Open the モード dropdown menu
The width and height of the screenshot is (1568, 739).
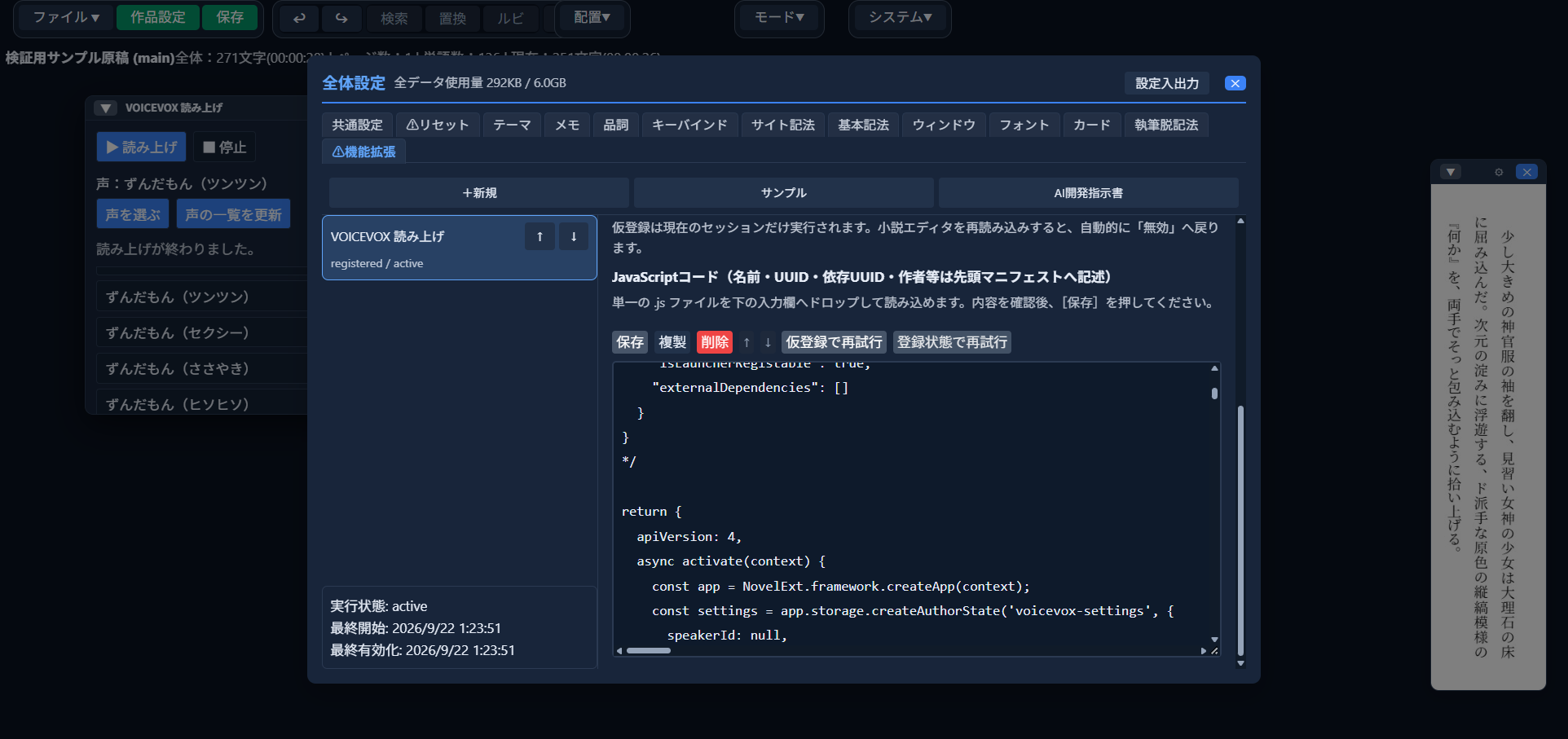coord(779,17)
